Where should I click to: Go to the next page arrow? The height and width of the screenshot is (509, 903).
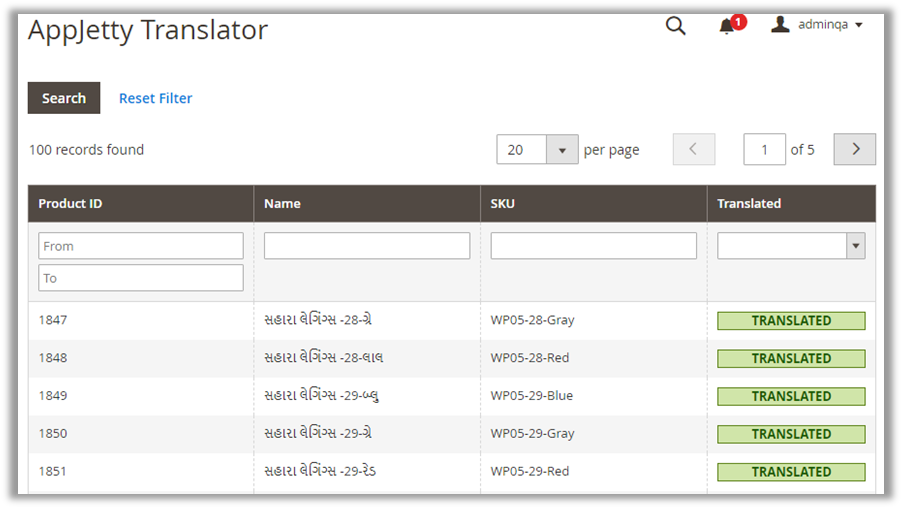click(854, 149)
